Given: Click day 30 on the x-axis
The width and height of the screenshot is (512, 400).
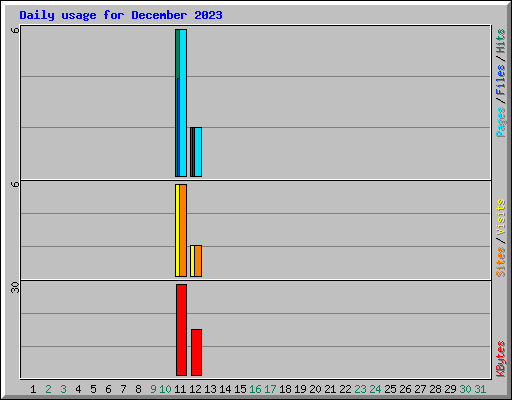Looking at the screenshot, I should coord(465,389).
